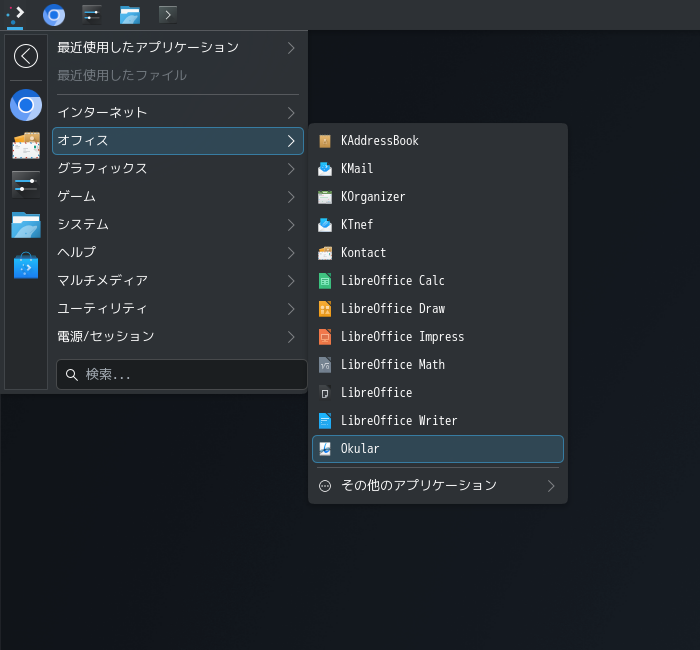
Task: Open the ユーティリティ category
Action: coord(178,309)
